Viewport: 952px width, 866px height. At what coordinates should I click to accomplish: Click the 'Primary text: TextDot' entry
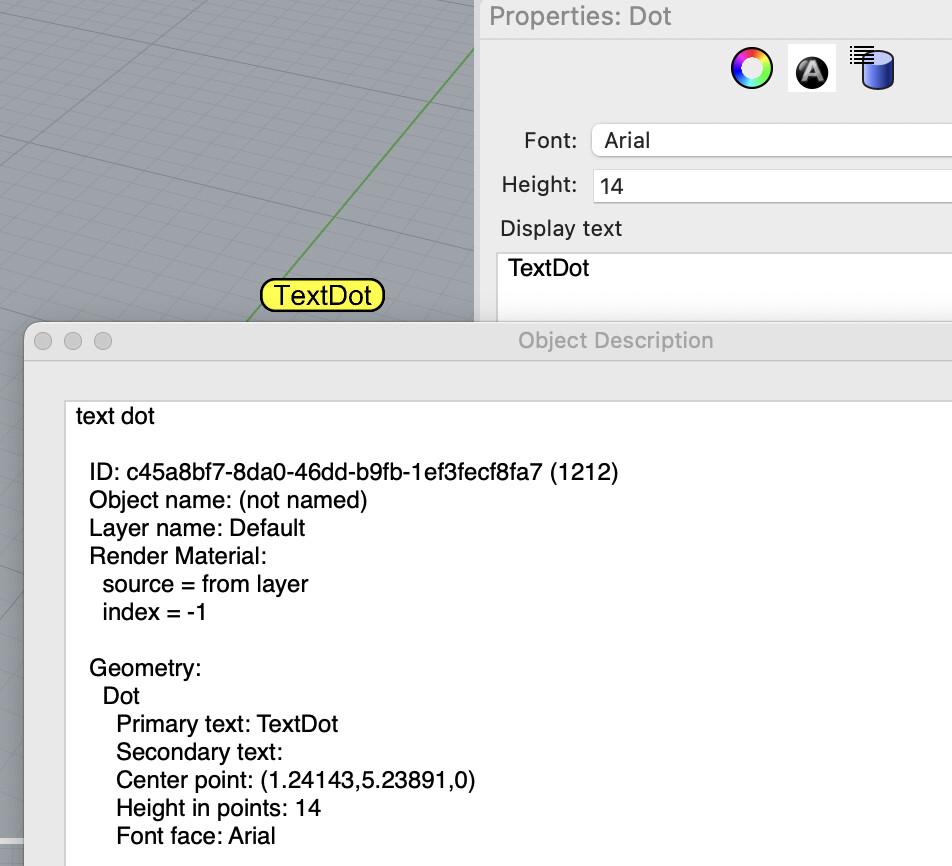[x=227, y=724]
